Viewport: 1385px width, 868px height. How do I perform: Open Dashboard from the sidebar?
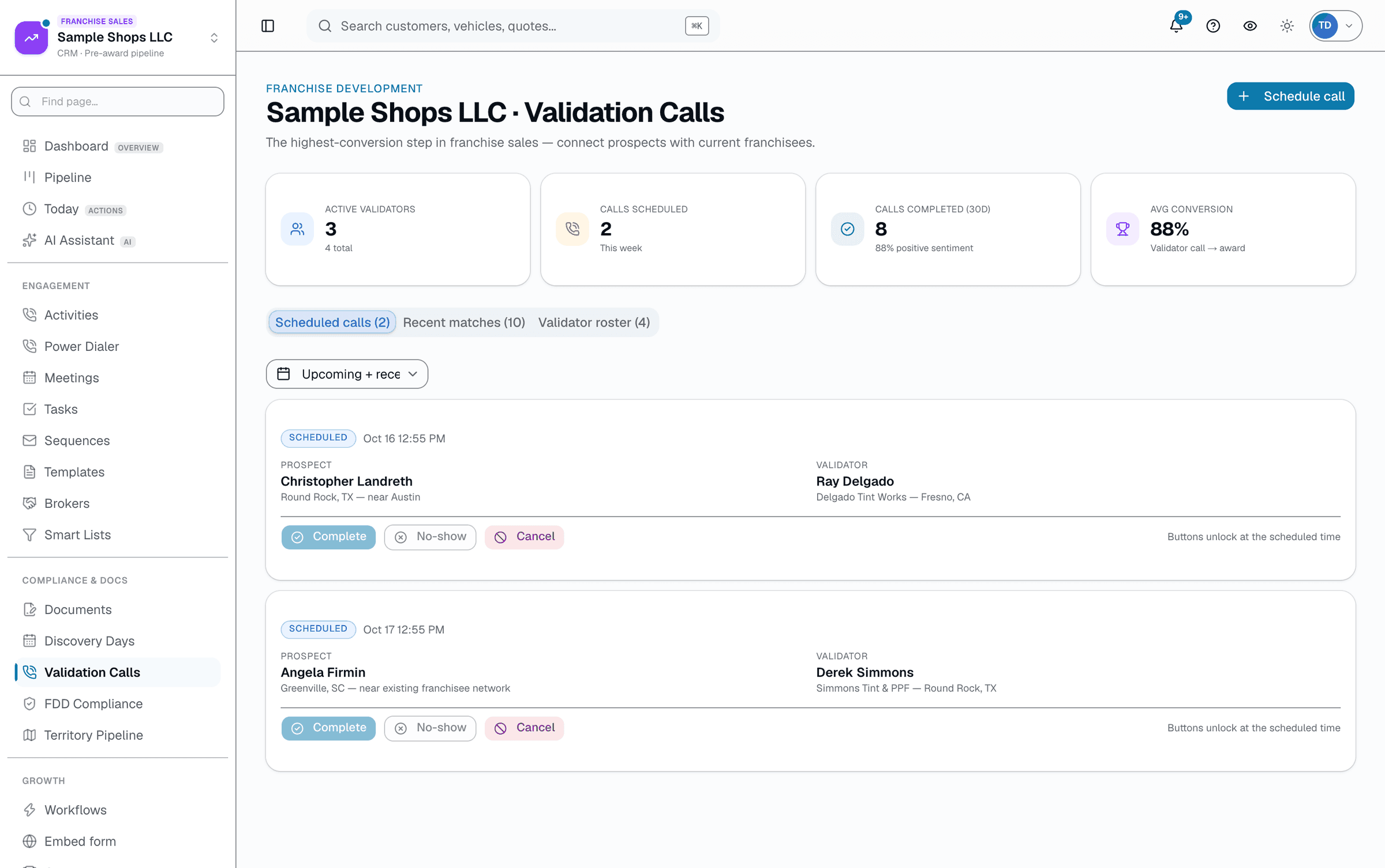tap(118, 146)
